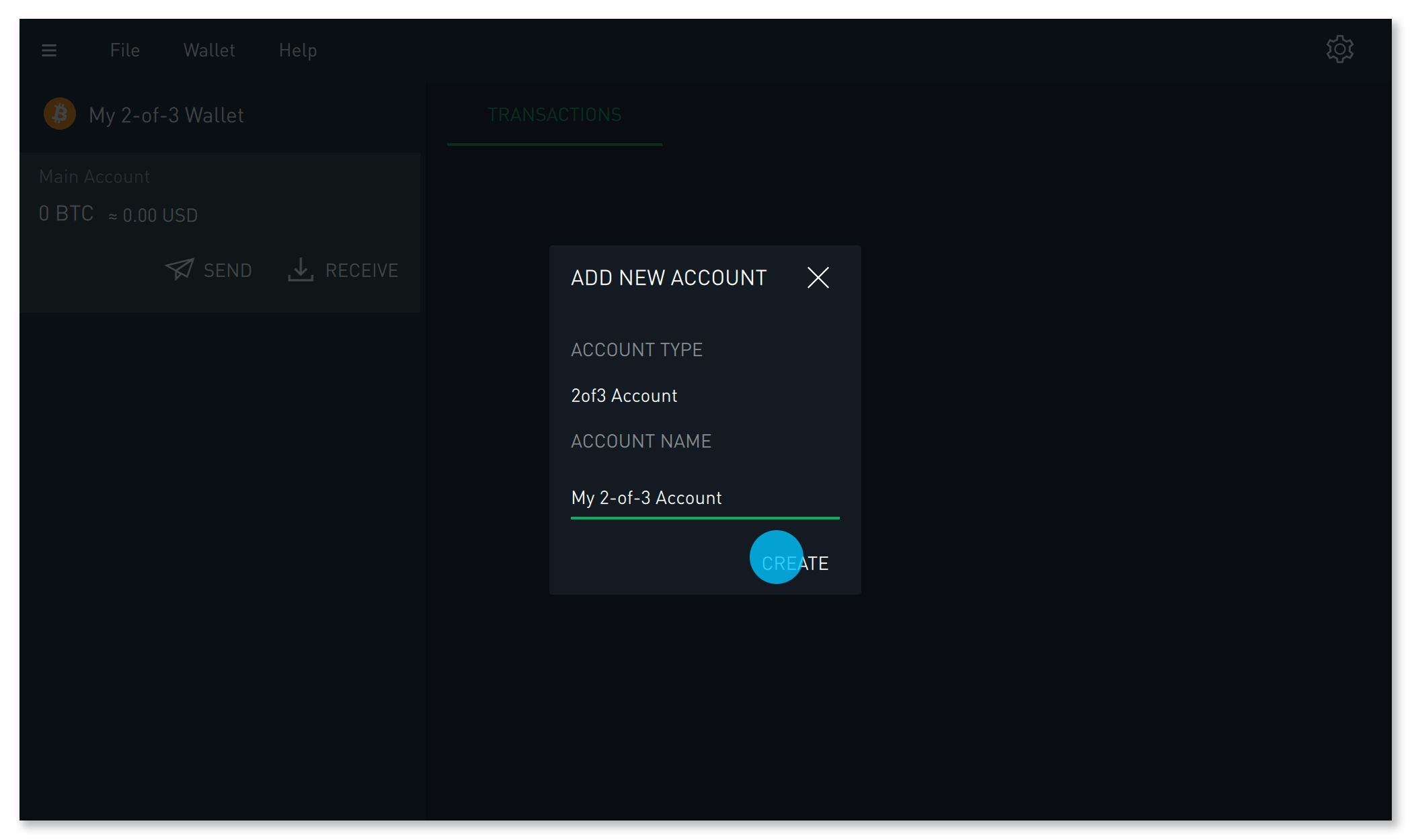Click the Account Name input field
This screenshot has width=1412, height=840.
click(x=705, y=498)
